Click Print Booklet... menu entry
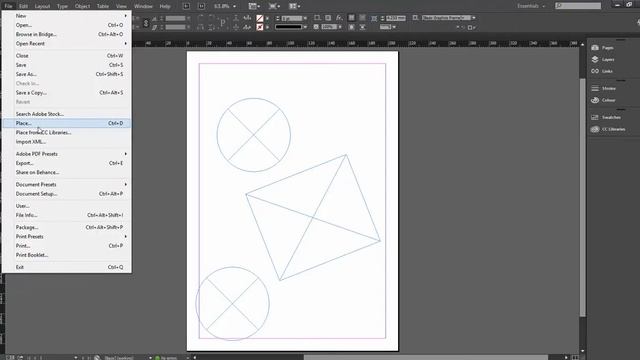This screenshot has width=640, height=360. click(x=67, y=255)
